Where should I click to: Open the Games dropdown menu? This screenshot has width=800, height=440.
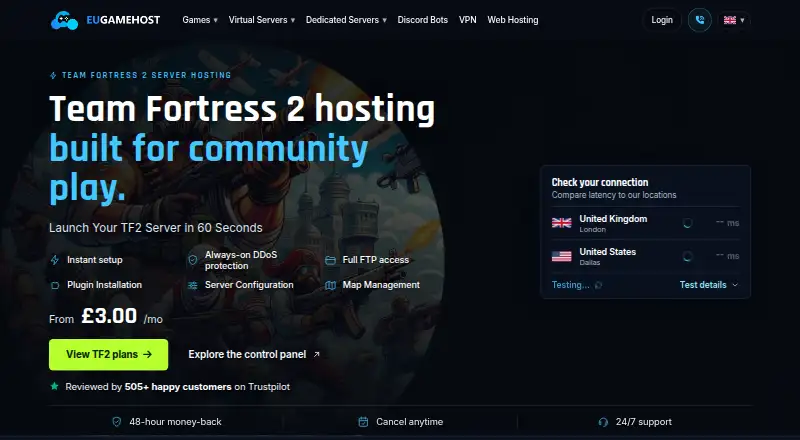click(x=200, y=20)
